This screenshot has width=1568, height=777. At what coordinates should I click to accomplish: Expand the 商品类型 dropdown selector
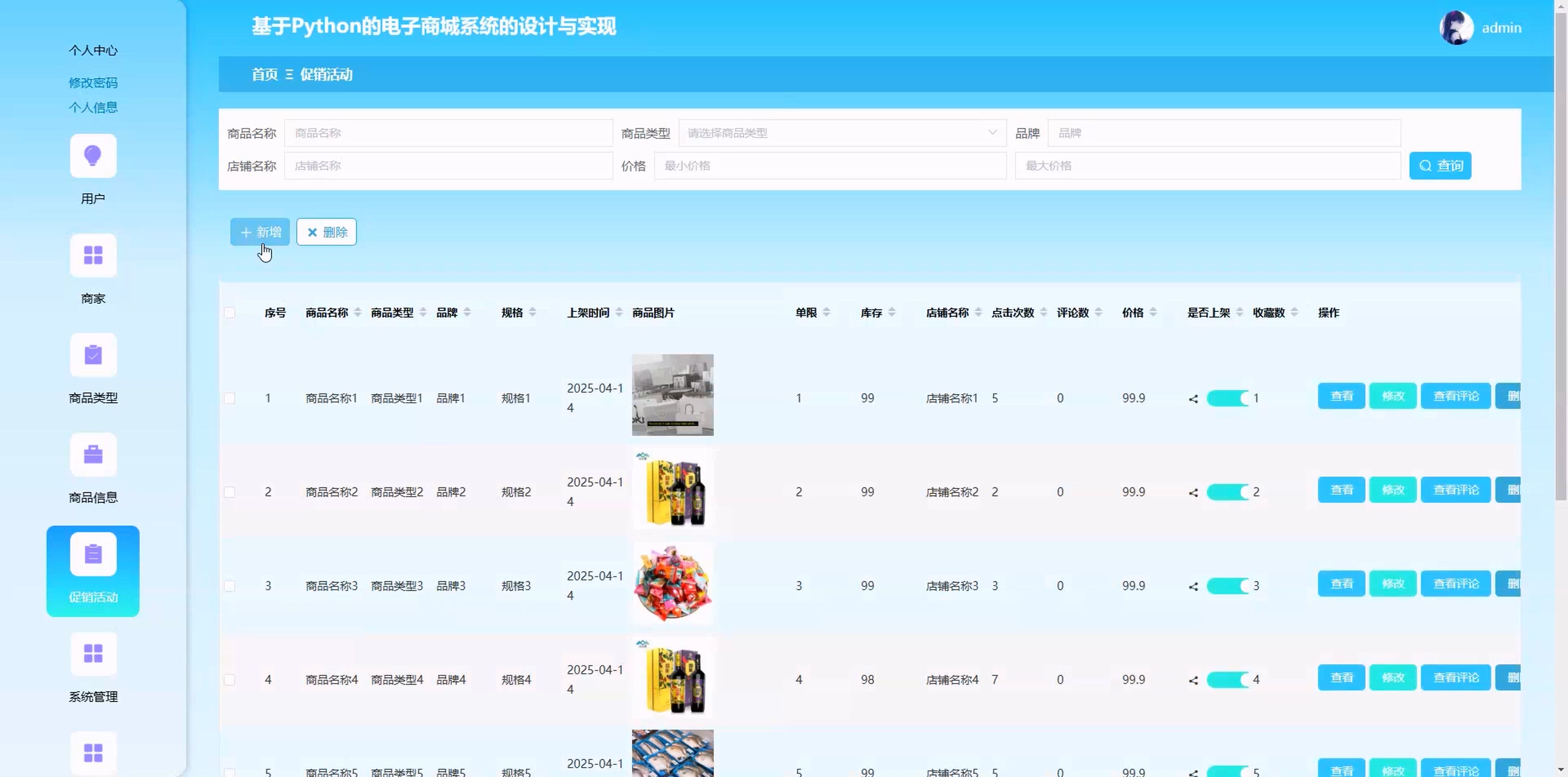tap(841, 133)
